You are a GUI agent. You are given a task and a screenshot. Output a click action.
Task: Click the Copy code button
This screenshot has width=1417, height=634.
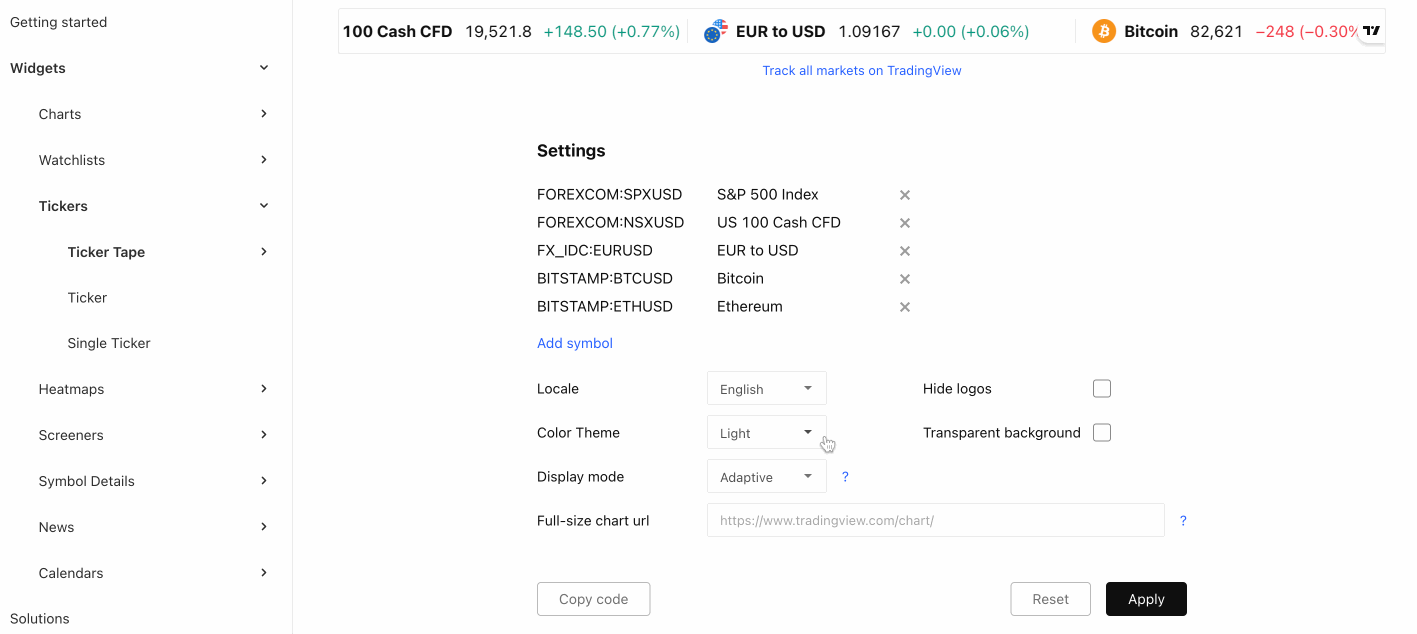coord(594,599)
